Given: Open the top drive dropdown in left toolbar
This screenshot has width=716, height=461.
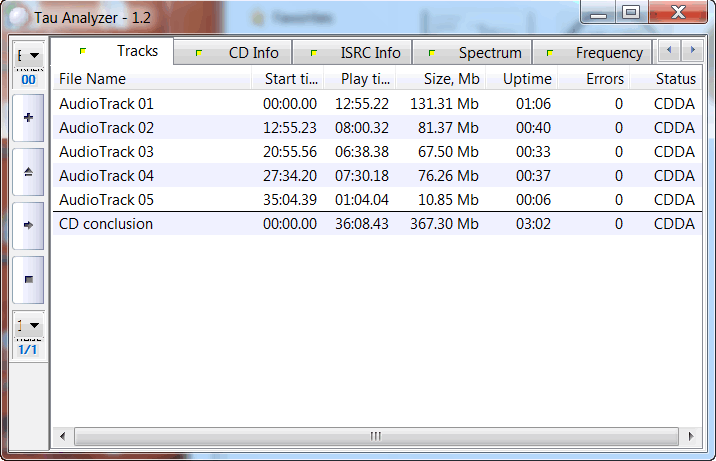Looking at the screenshot, I should tap(29, 56).
